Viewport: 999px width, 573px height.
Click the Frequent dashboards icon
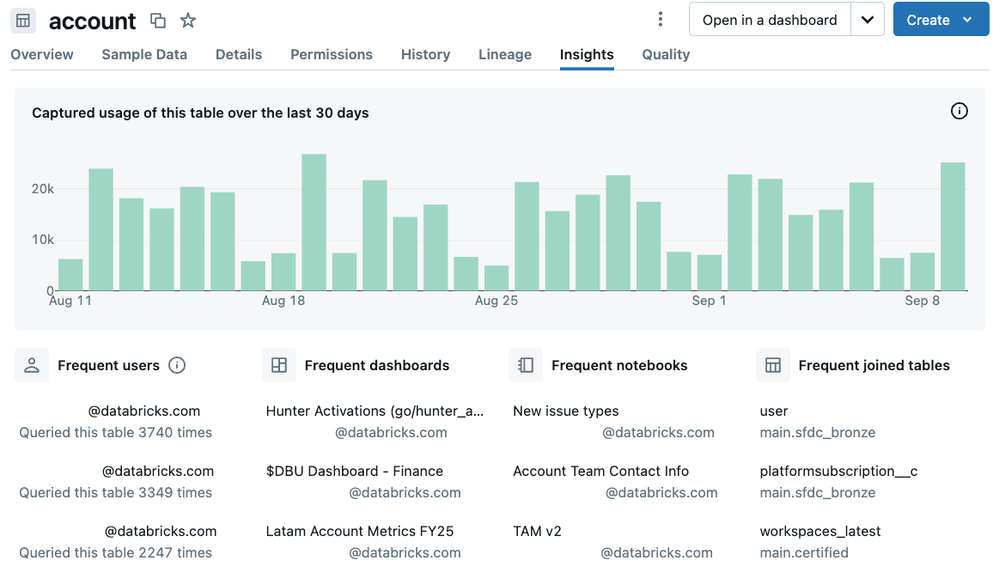tap(279, 366)
